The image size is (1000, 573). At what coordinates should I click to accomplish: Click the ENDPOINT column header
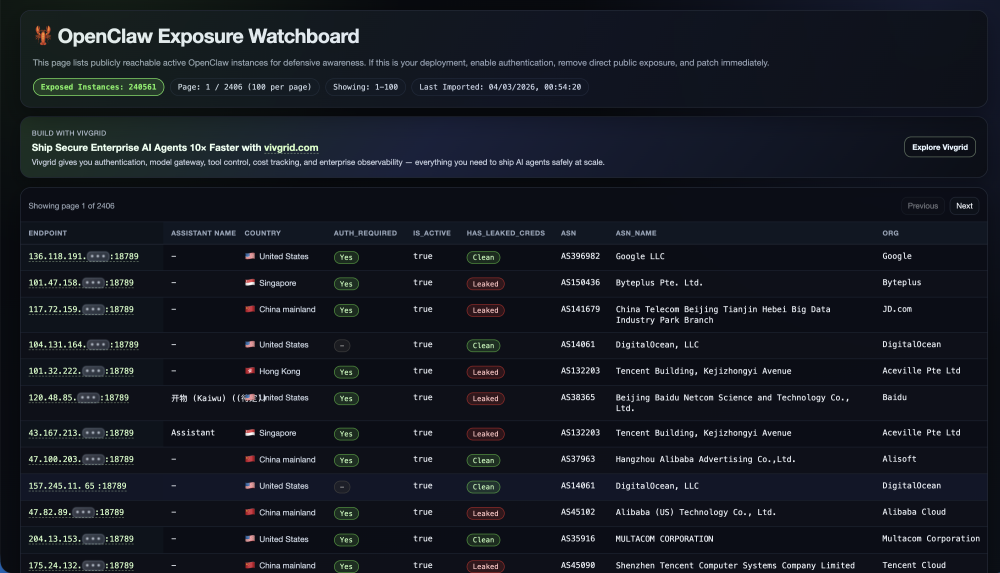(48, 233)
